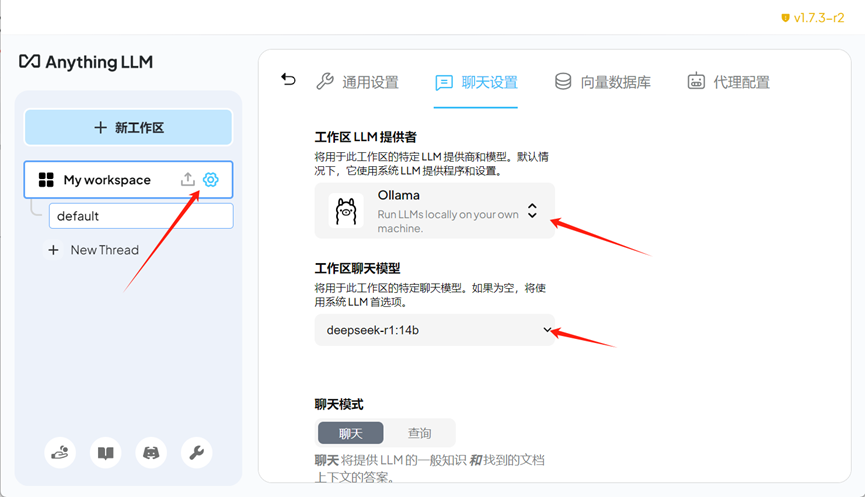Open My workspace settings gear icon
The image size is (865, 497).
pyautogui.click(x=211, y=179)
